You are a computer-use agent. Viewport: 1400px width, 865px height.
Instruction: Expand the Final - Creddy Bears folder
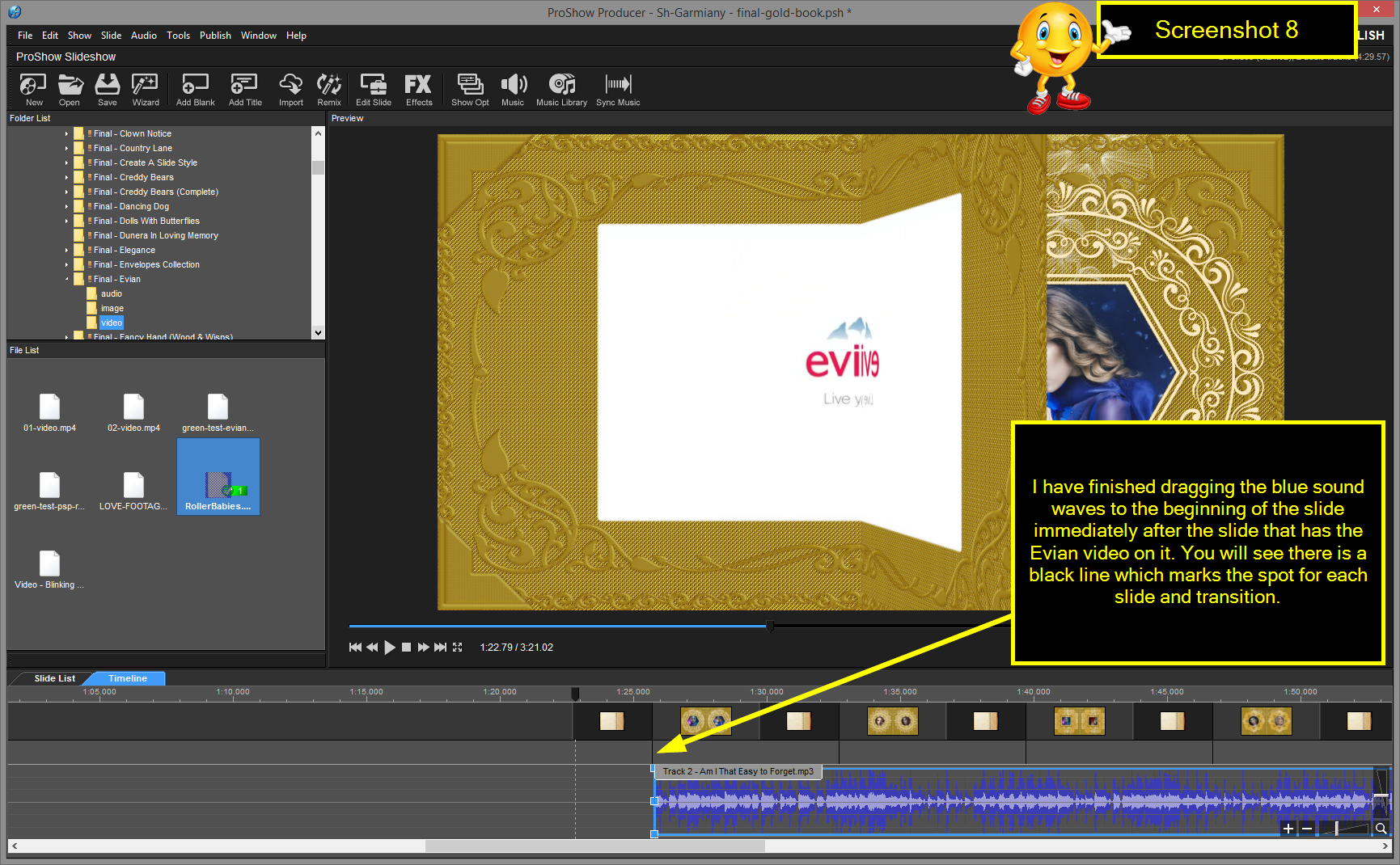tap(66, 178)
